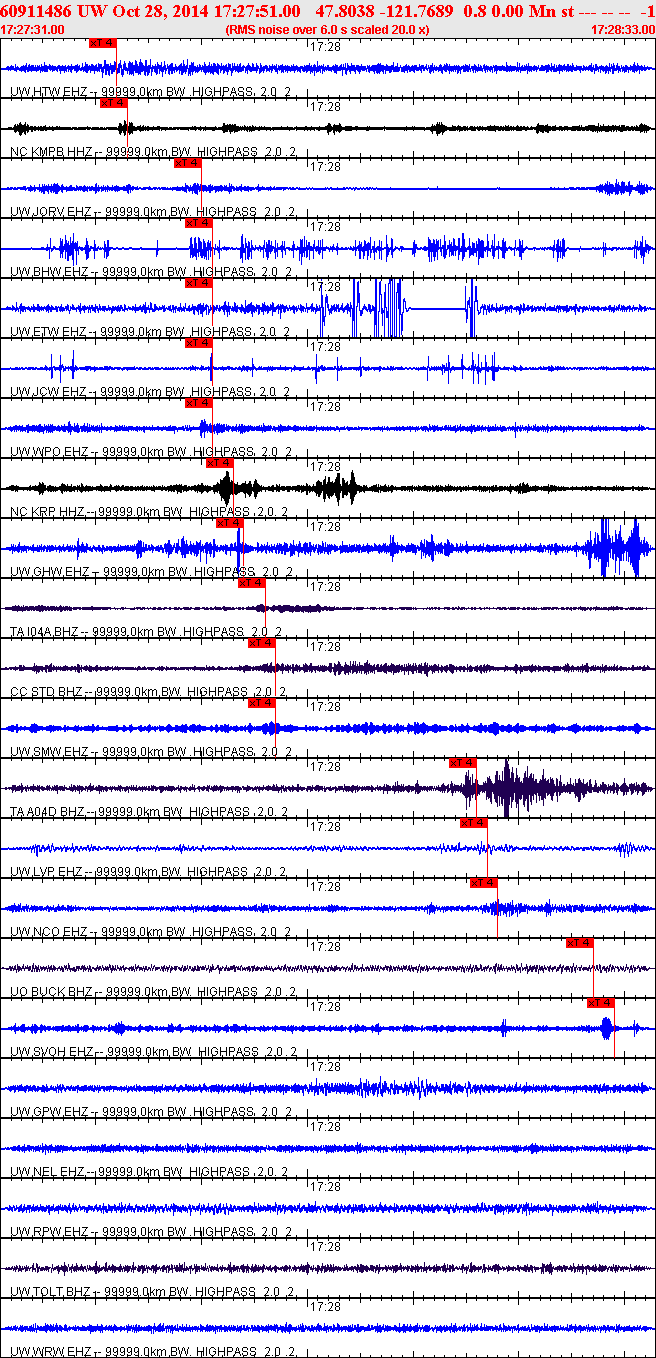This screenshot has width=656, height=1358.
Task: Select the pick flag on UO BUCK trace
Action: (580, 943)
